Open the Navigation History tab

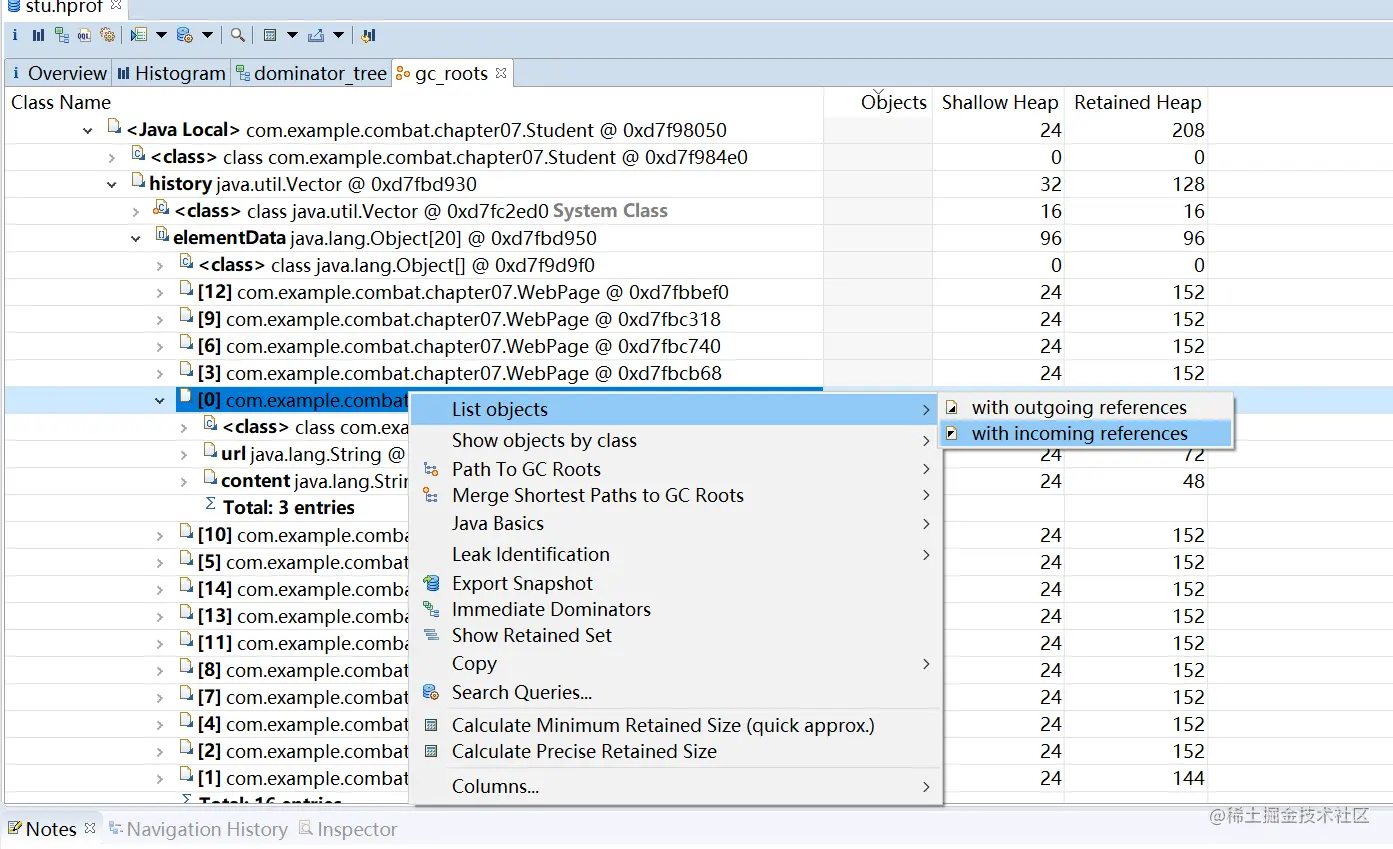(198, 829)
